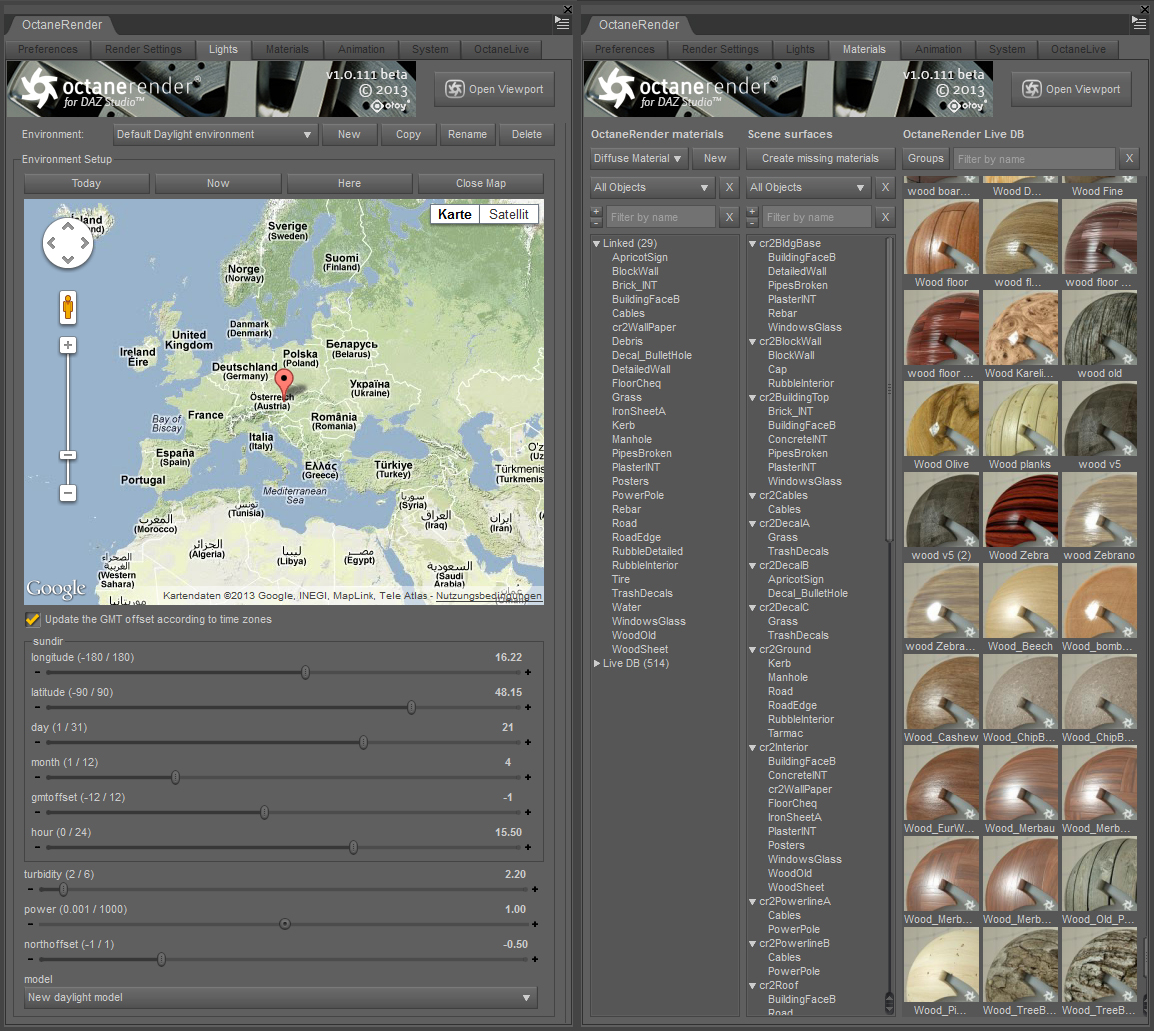Screen dimensions: 1154x1031
Task: Delete the current environment
Action: [x=526, y=135]
